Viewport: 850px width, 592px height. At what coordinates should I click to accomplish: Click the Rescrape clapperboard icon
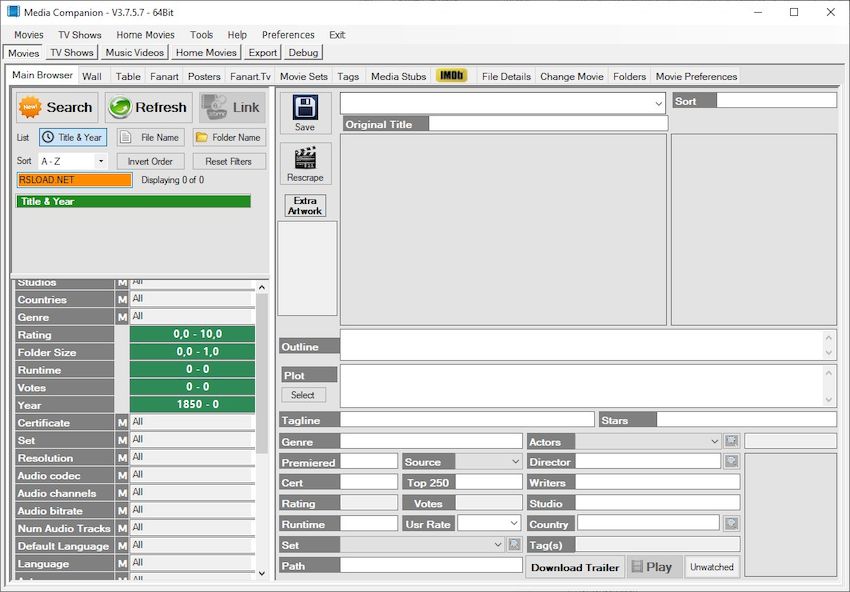(305, 158)
